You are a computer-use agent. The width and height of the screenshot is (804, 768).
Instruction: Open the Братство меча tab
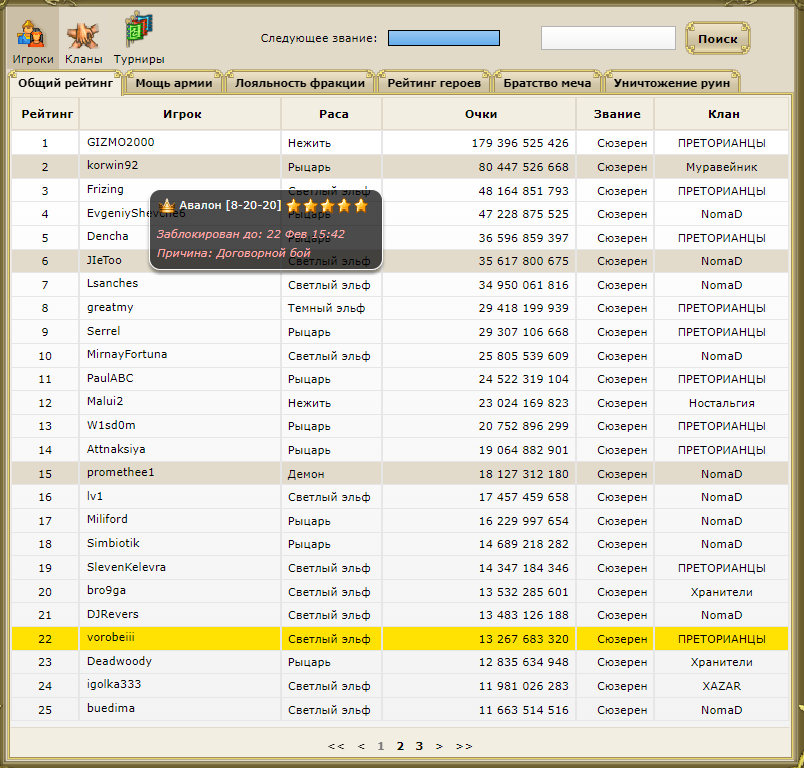[x=547, y=83]
